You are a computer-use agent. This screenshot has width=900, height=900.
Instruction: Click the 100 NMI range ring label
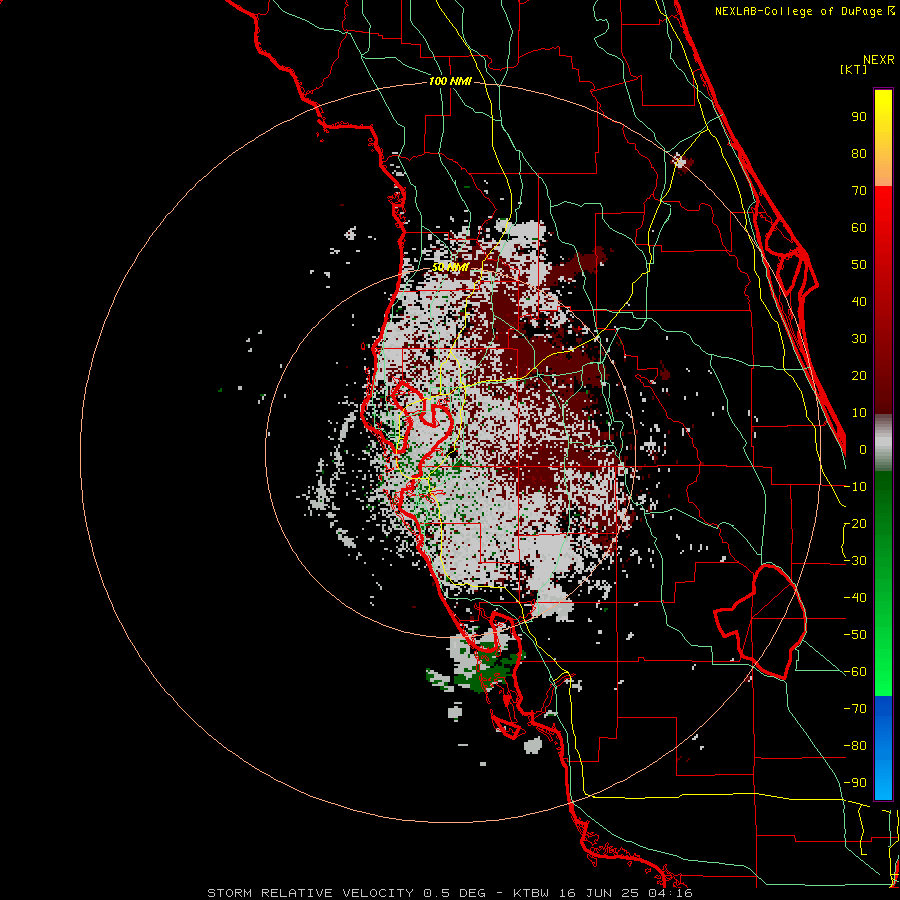[x=450, y=82]
